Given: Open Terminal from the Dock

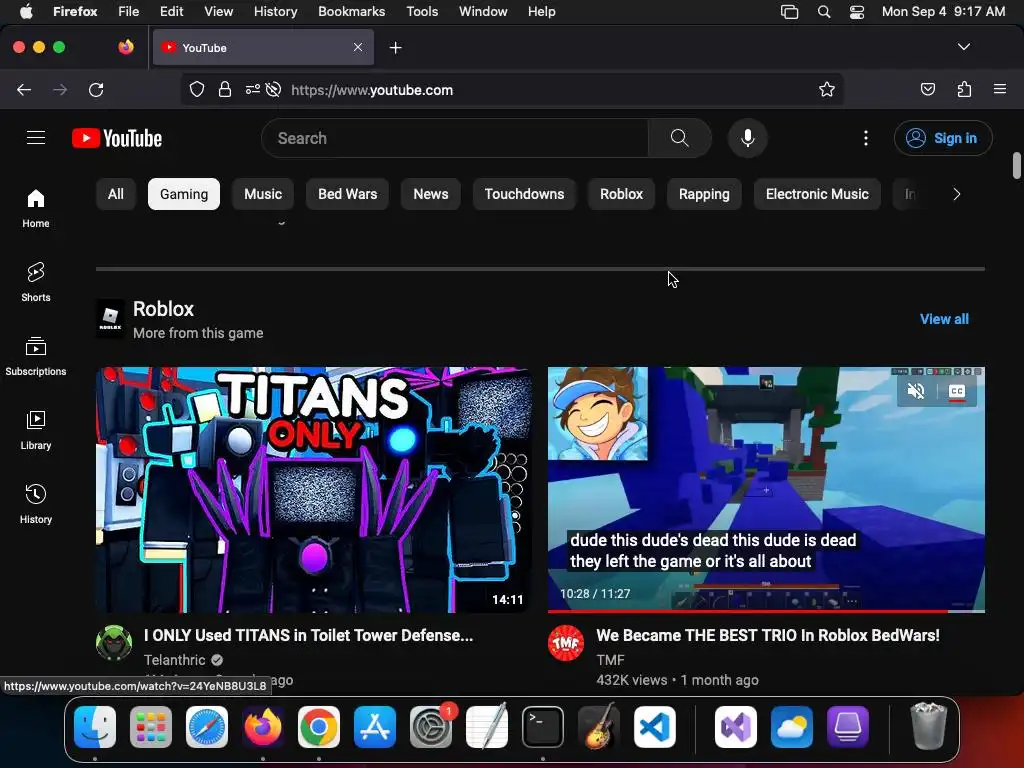Looking at the screenshot, I should coord(543,727).
